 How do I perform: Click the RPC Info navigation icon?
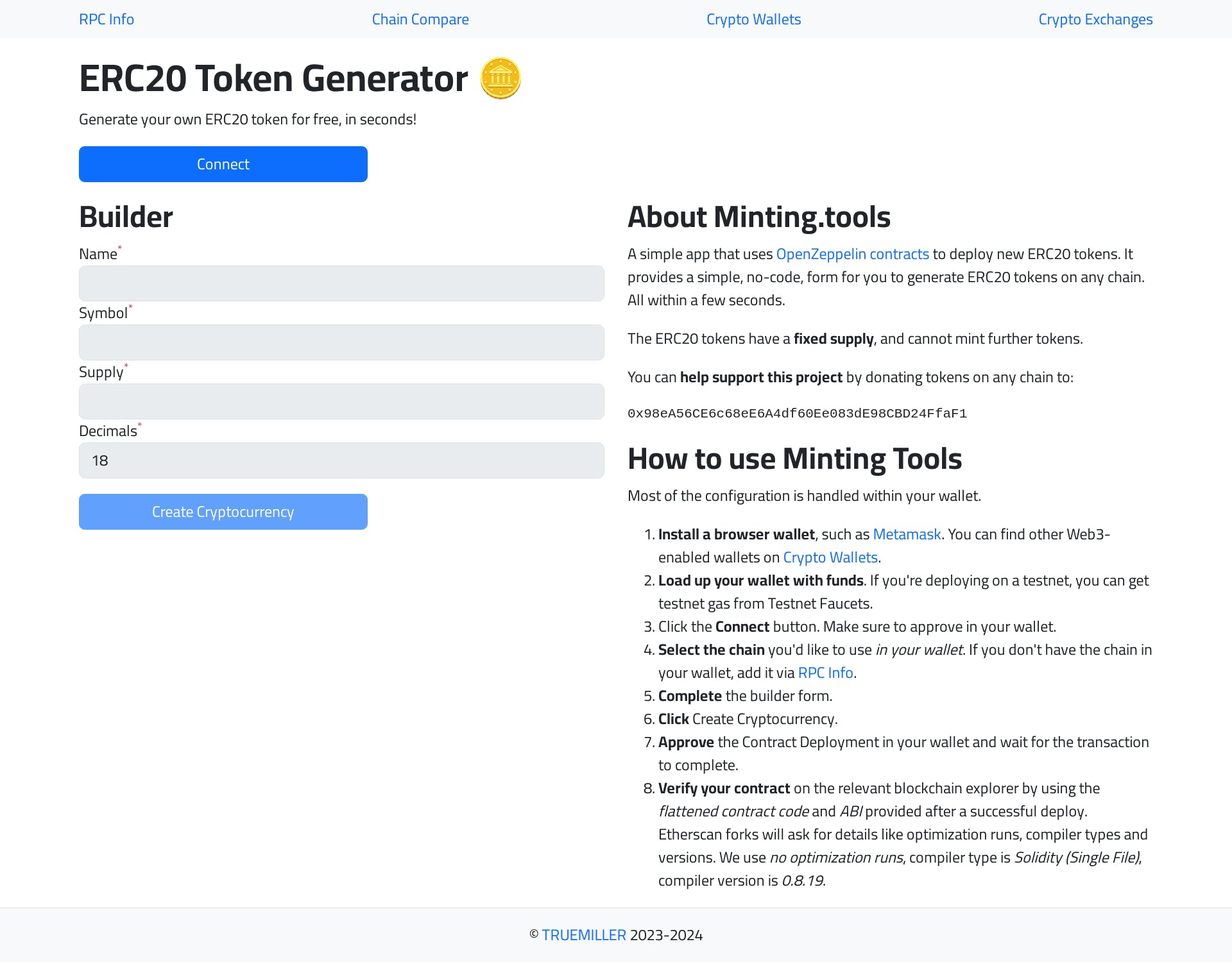tap(107, 18)
